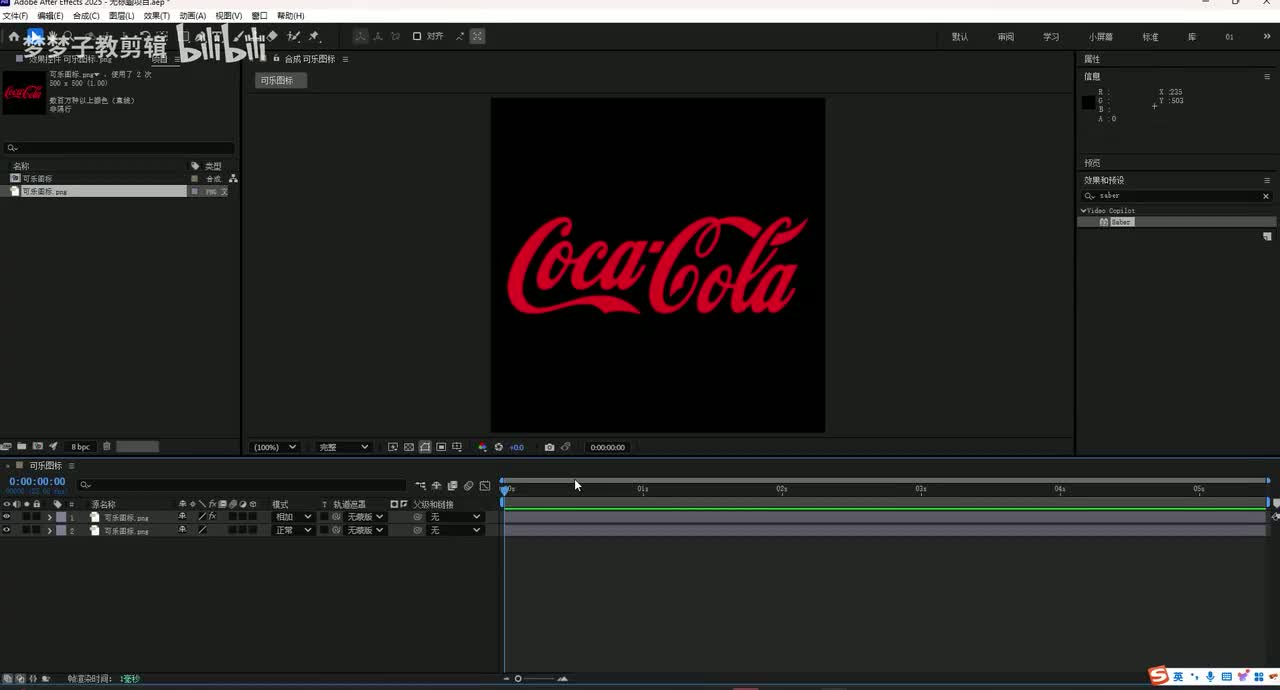Open the resolution 完整 dropdown
Image resolution: width=1280 pixels, height=690 pixels.
coord(343,447)
